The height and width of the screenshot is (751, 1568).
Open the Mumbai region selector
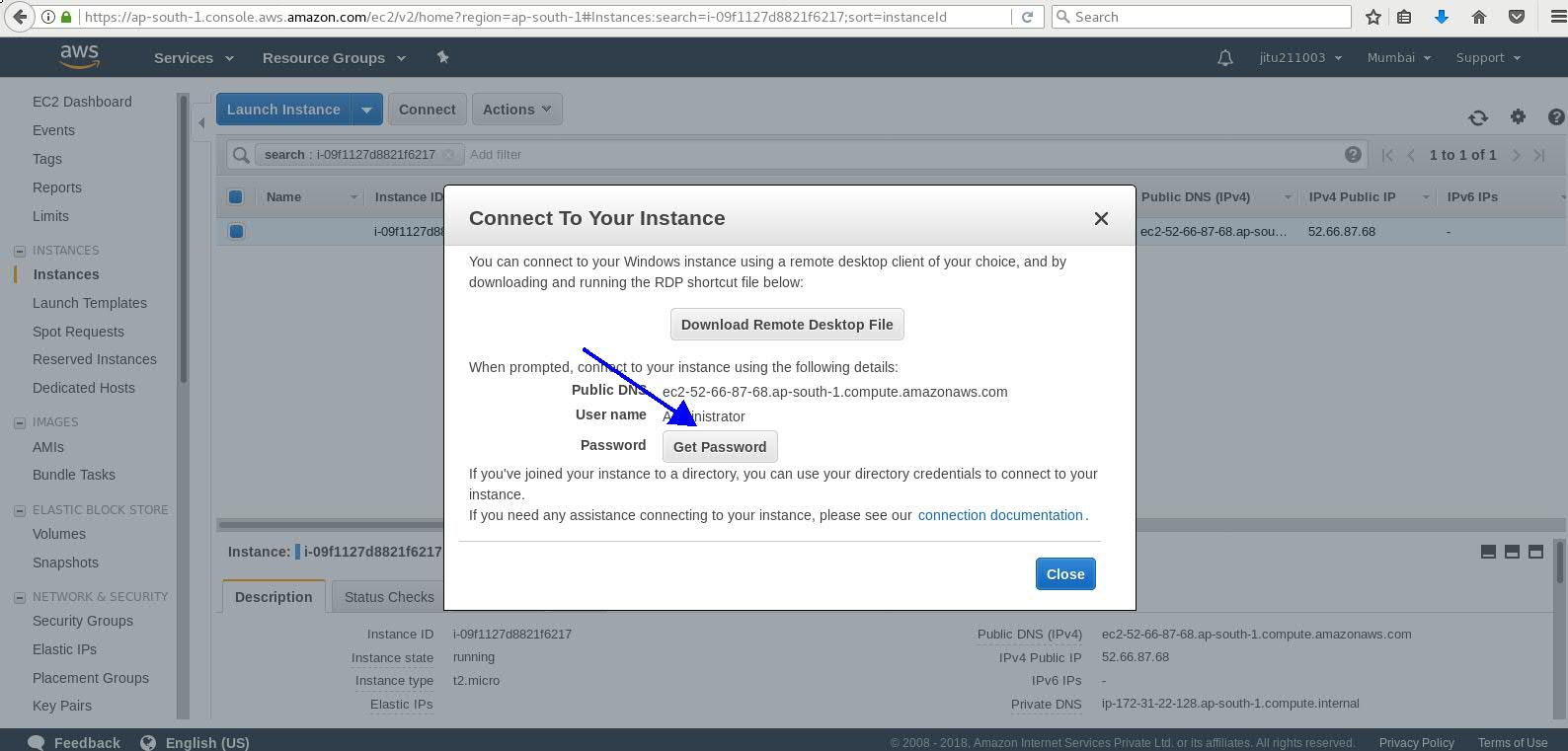pos(1398,57)
